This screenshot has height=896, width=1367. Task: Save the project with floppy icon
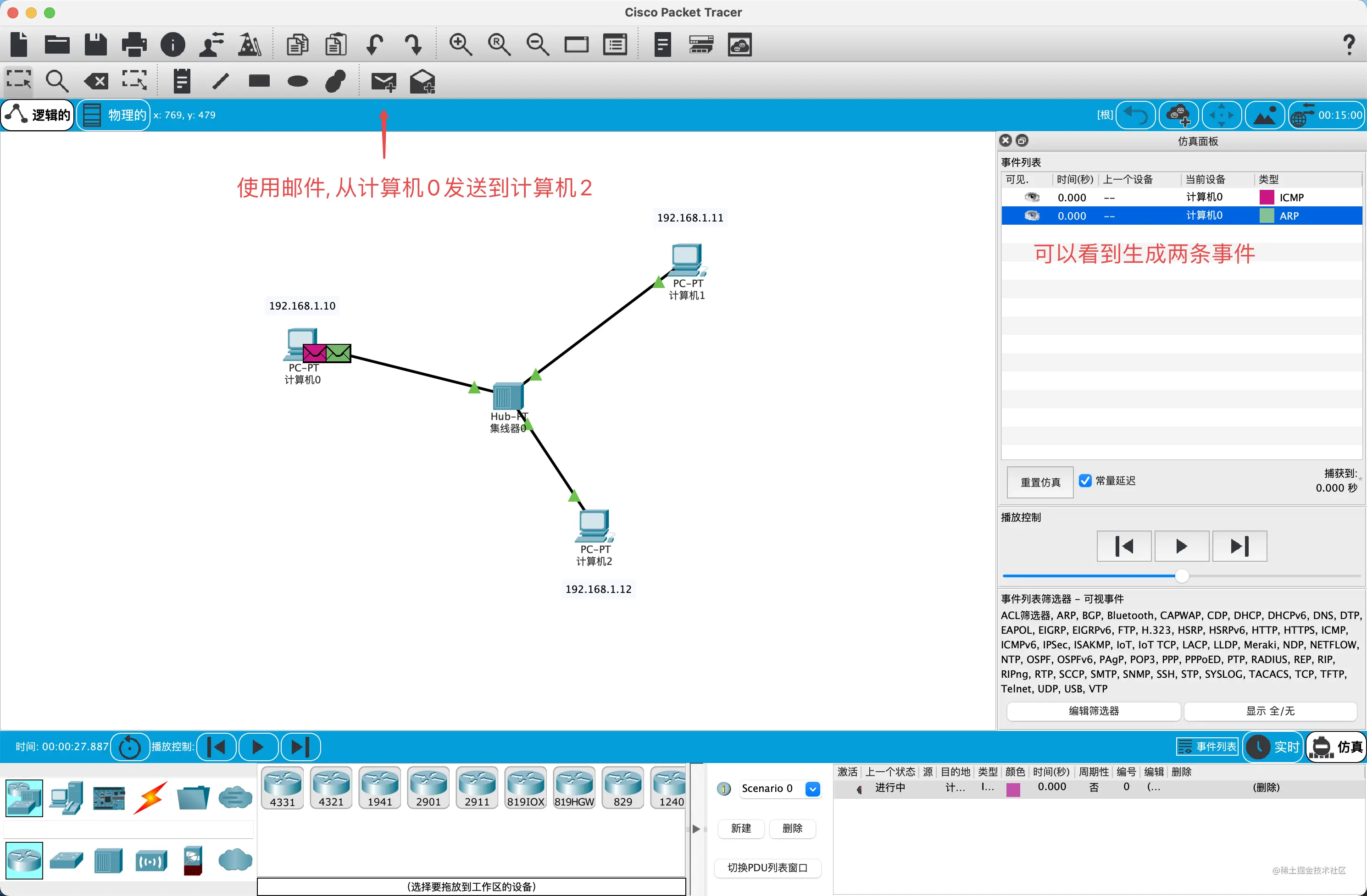(95, 44)
